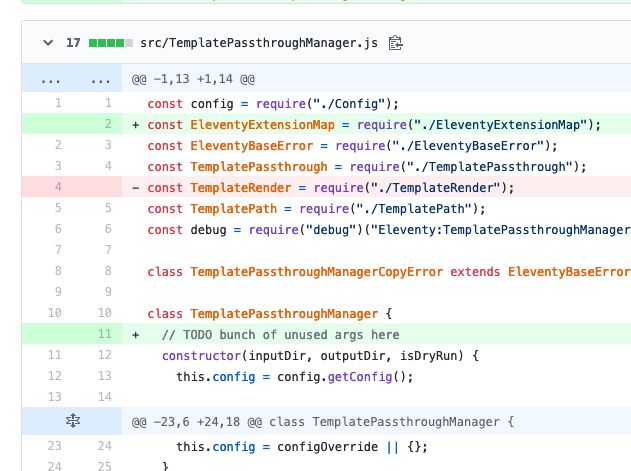Click the added TODO comment on line 11
Viewport: 631px width, 471px height.
point(280,335)
